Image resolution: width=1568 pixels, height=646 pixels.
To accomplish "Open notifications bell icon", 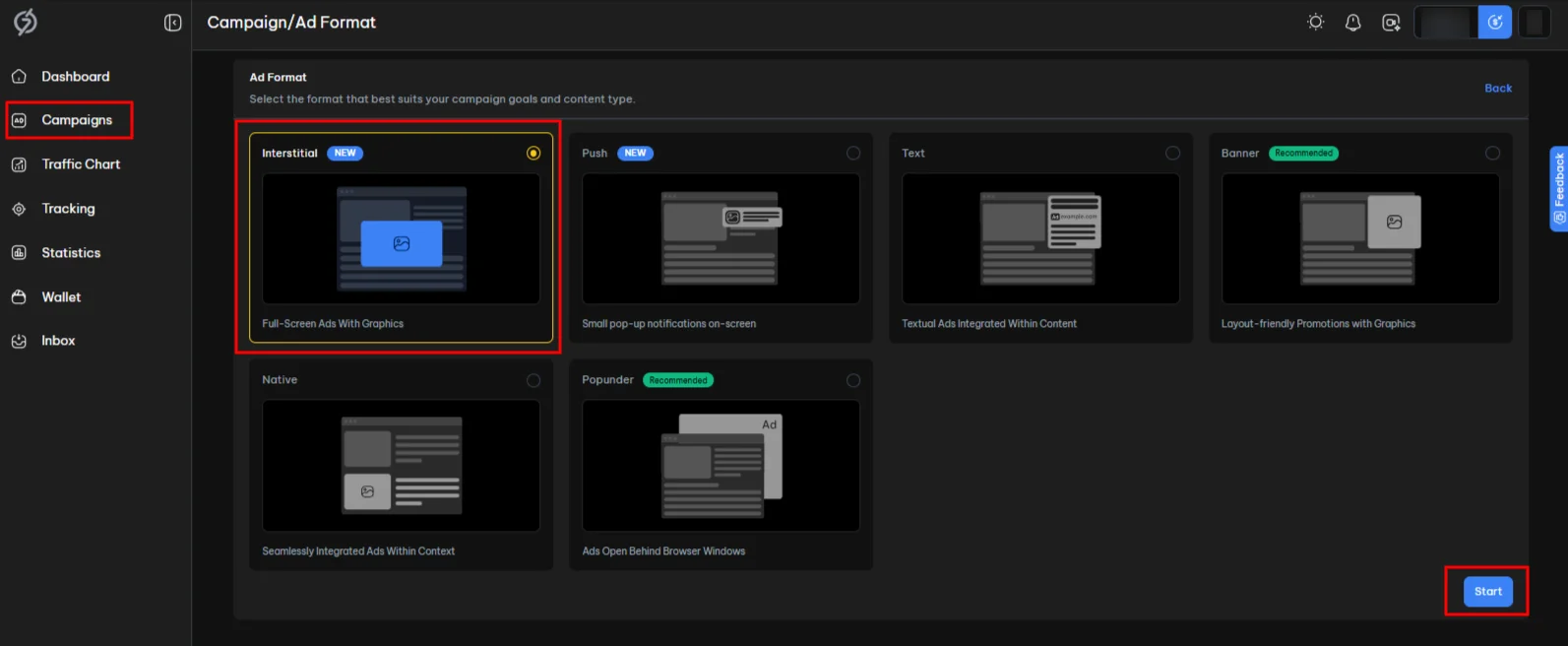I will 1352,22.
